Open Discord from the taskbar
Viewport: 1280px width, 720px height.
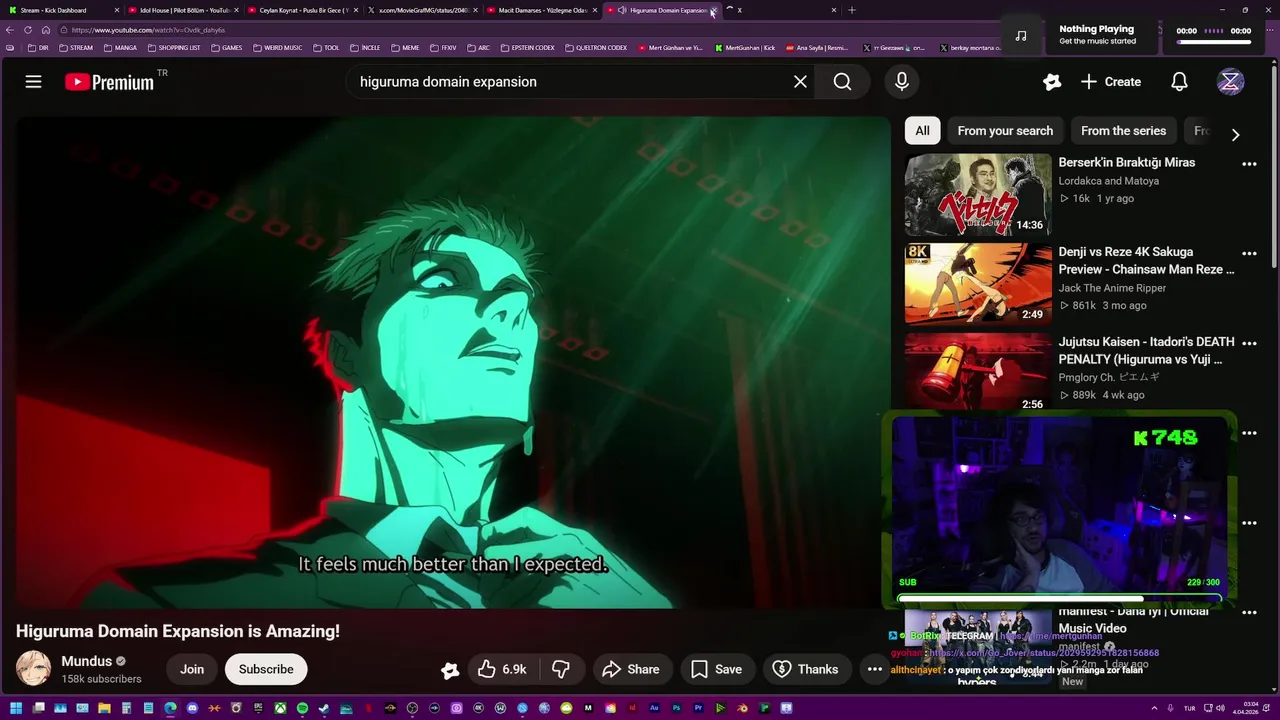coord(192,709)
